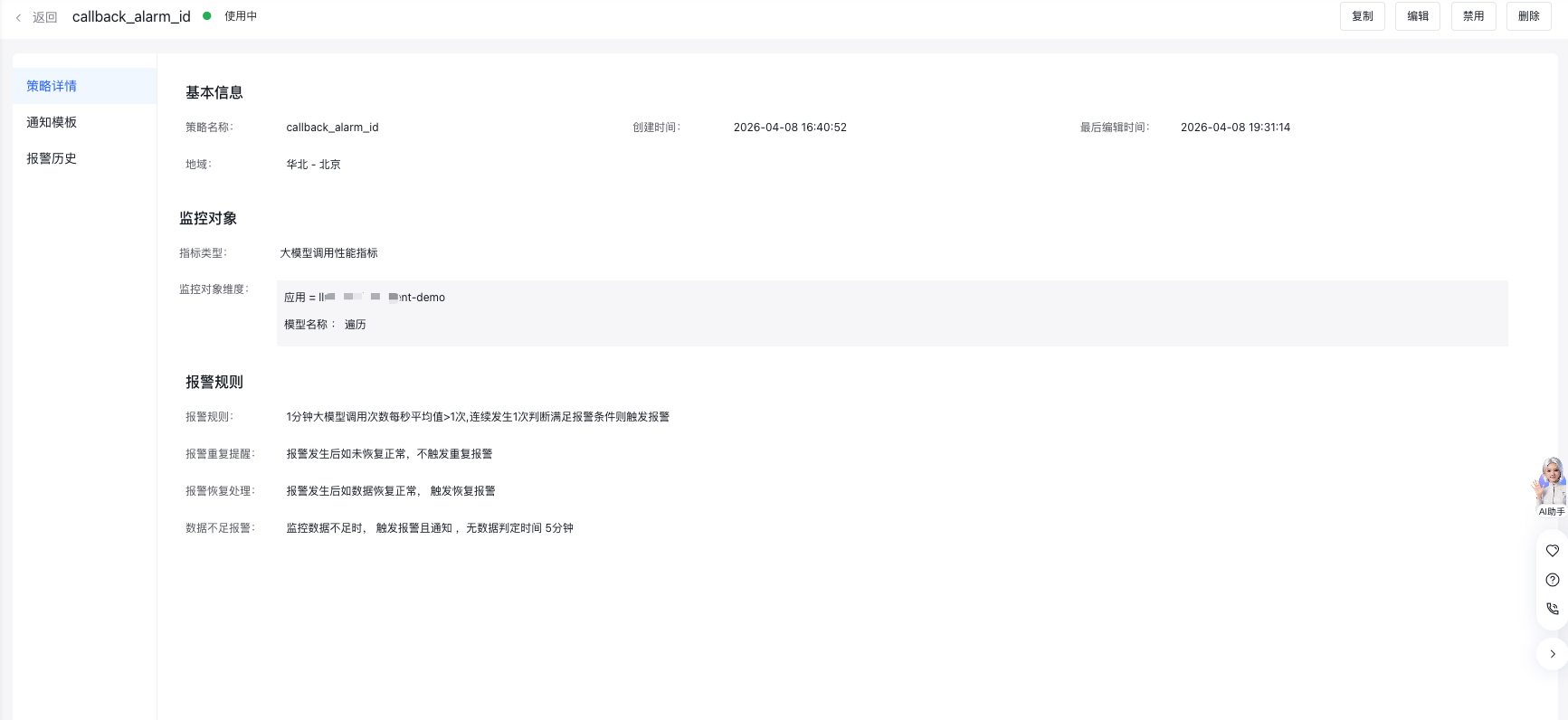Click the 返回 link text

(44, 17)
